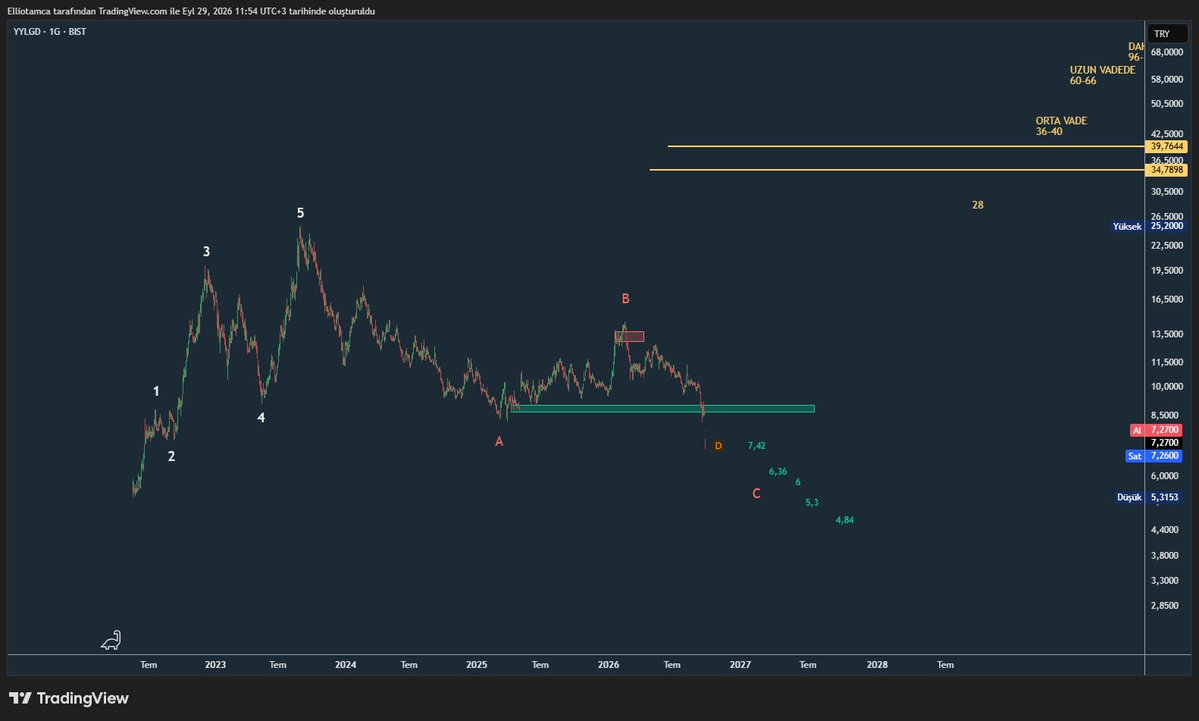Click the Elliotamca TradingView.com header caption
The image size is (1199, 721).
coord(191,11)
